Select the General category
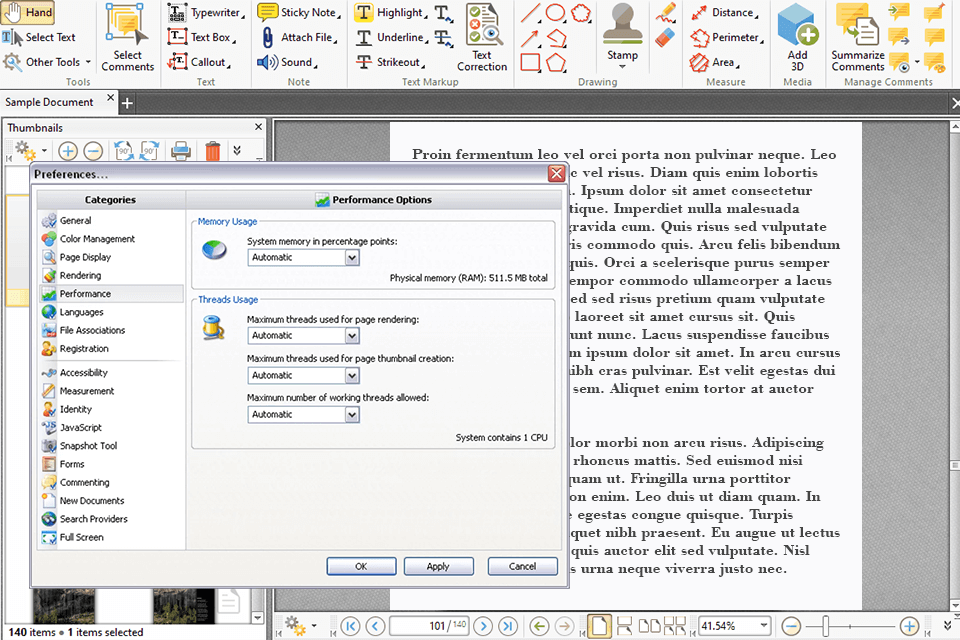 [x=75, y=220]
